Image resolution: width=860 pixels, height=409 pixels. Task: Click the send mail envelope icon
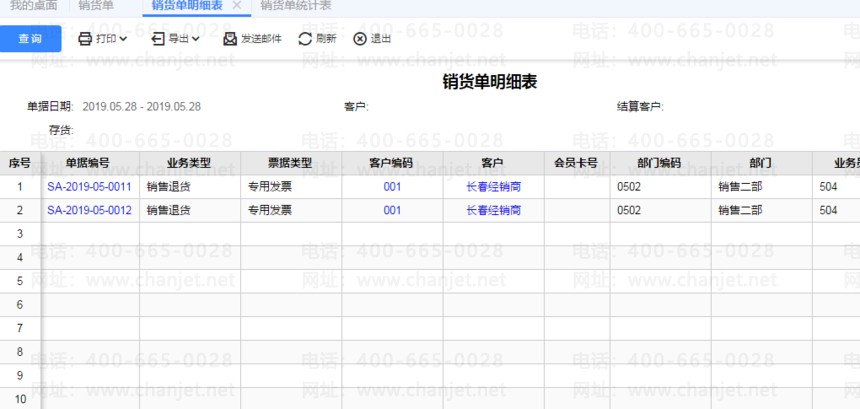tap(230, 40)
